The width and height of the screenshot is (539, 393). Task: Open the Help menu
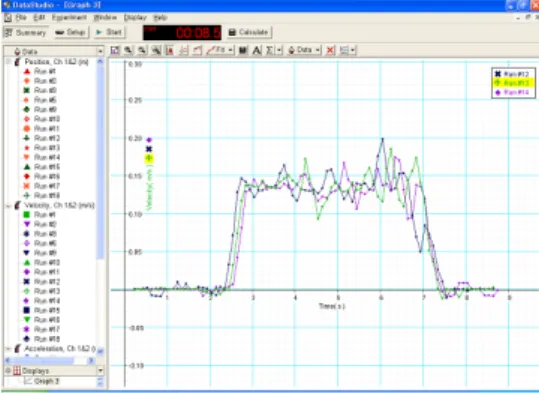click(160, 18)
